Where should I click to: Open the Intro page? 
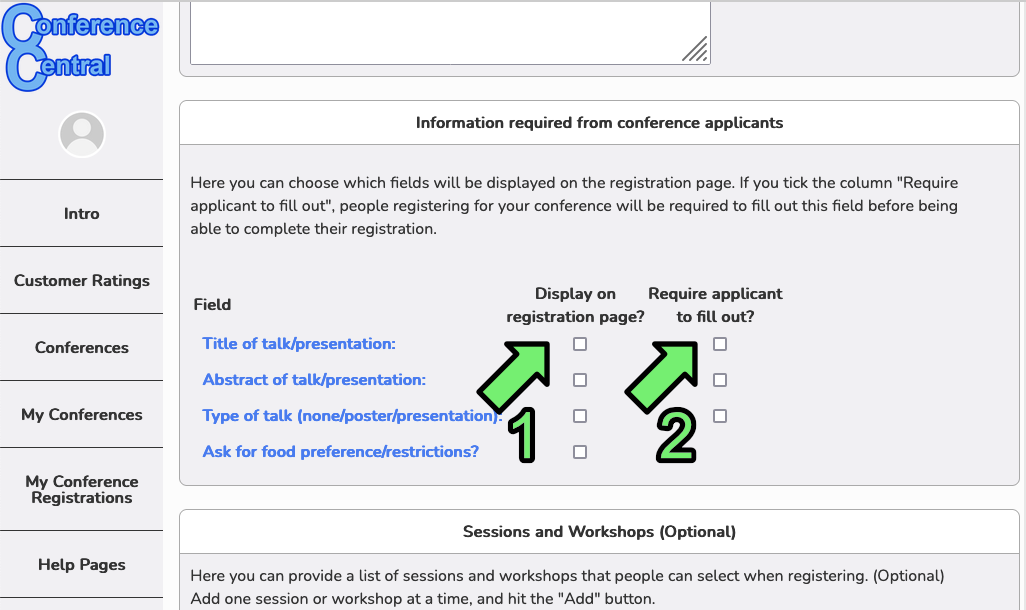point(81,213)
